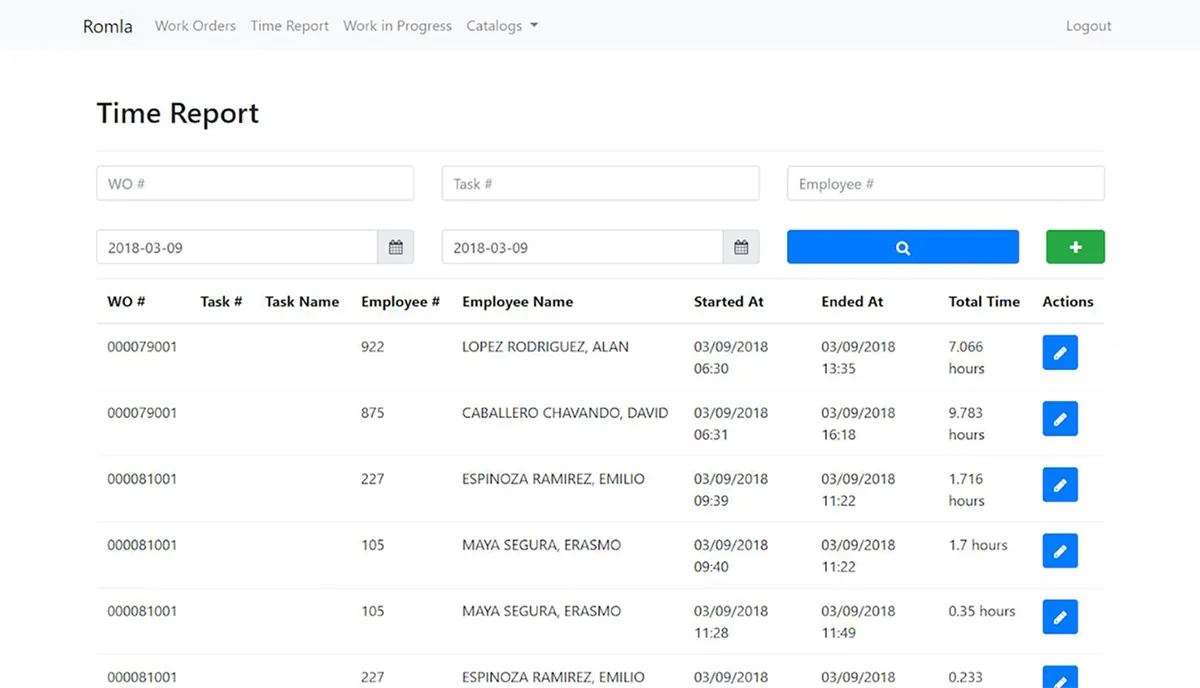The width and height of the screenshot is (1200, 688).
Task: Select employee name CABALLERO CHAVANDO, DAVID
Action: point(565,413)
